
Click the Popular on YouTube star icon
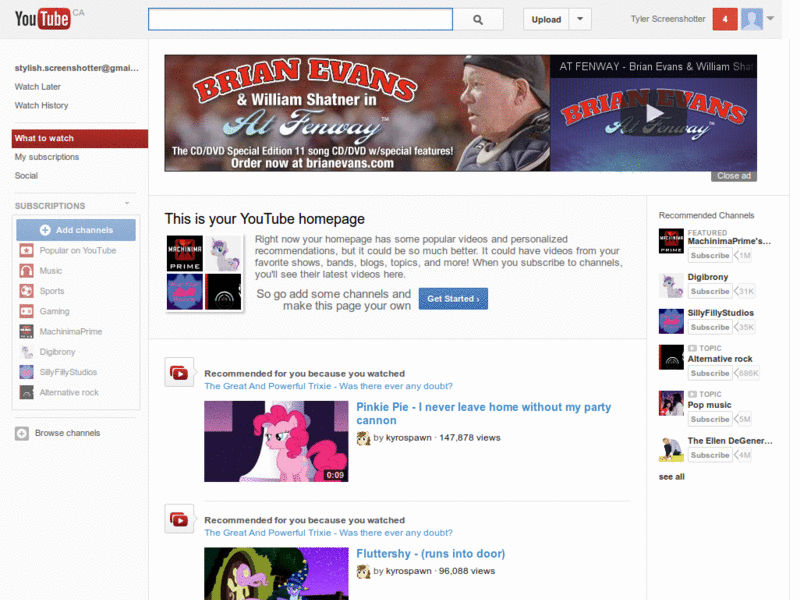[27, 251]
